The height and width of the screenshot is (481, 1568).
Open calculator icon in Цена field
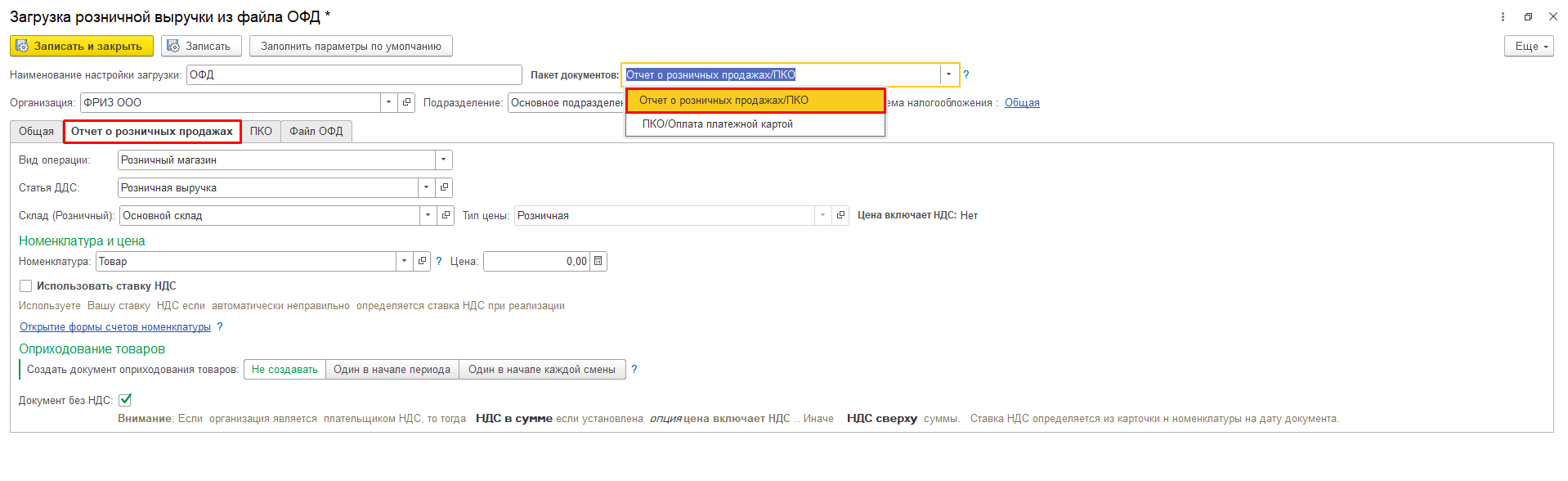tap(598, 262)
